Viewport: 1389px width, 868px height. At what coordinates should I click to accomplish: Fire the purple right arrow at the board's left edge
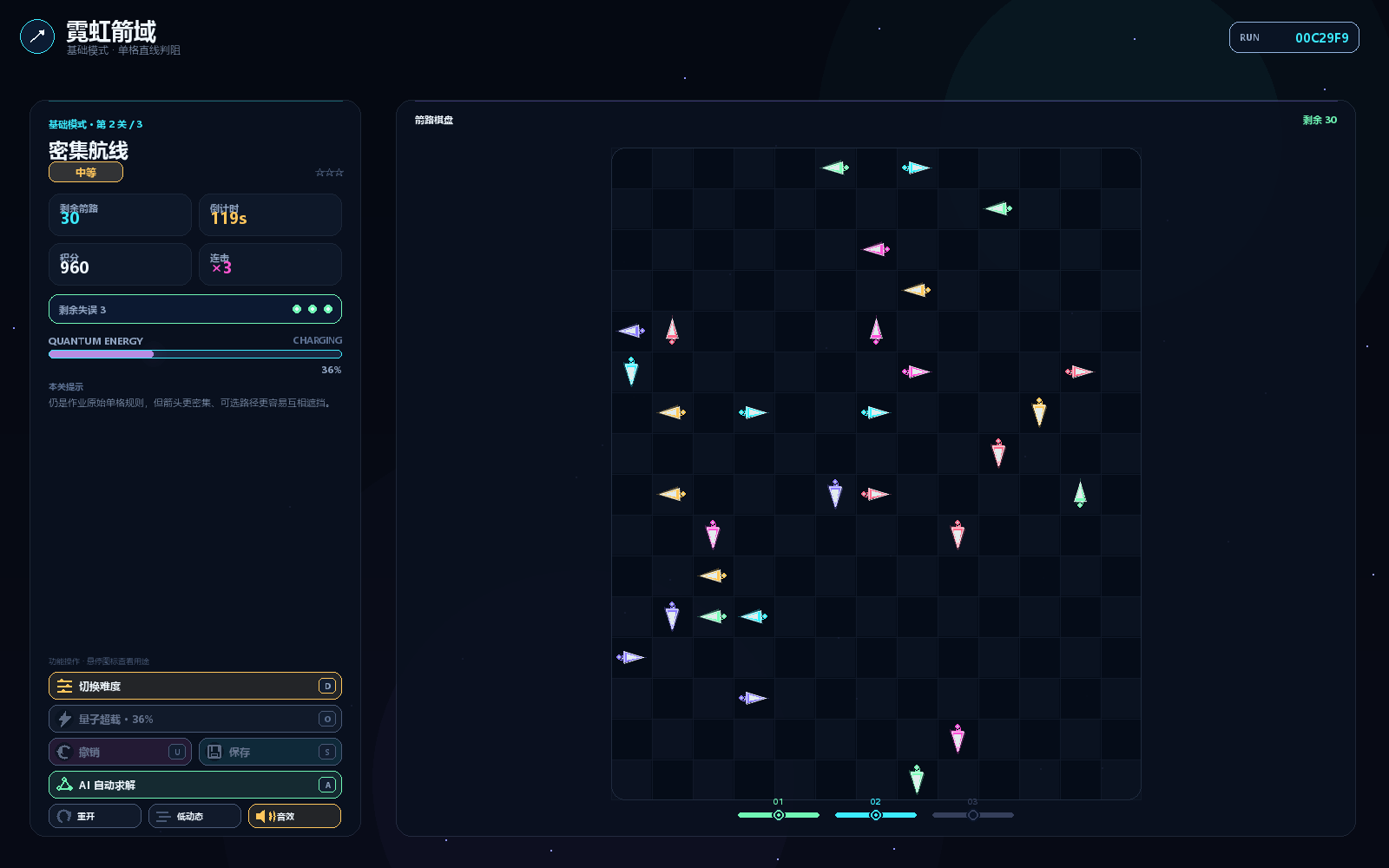(630, 657)
